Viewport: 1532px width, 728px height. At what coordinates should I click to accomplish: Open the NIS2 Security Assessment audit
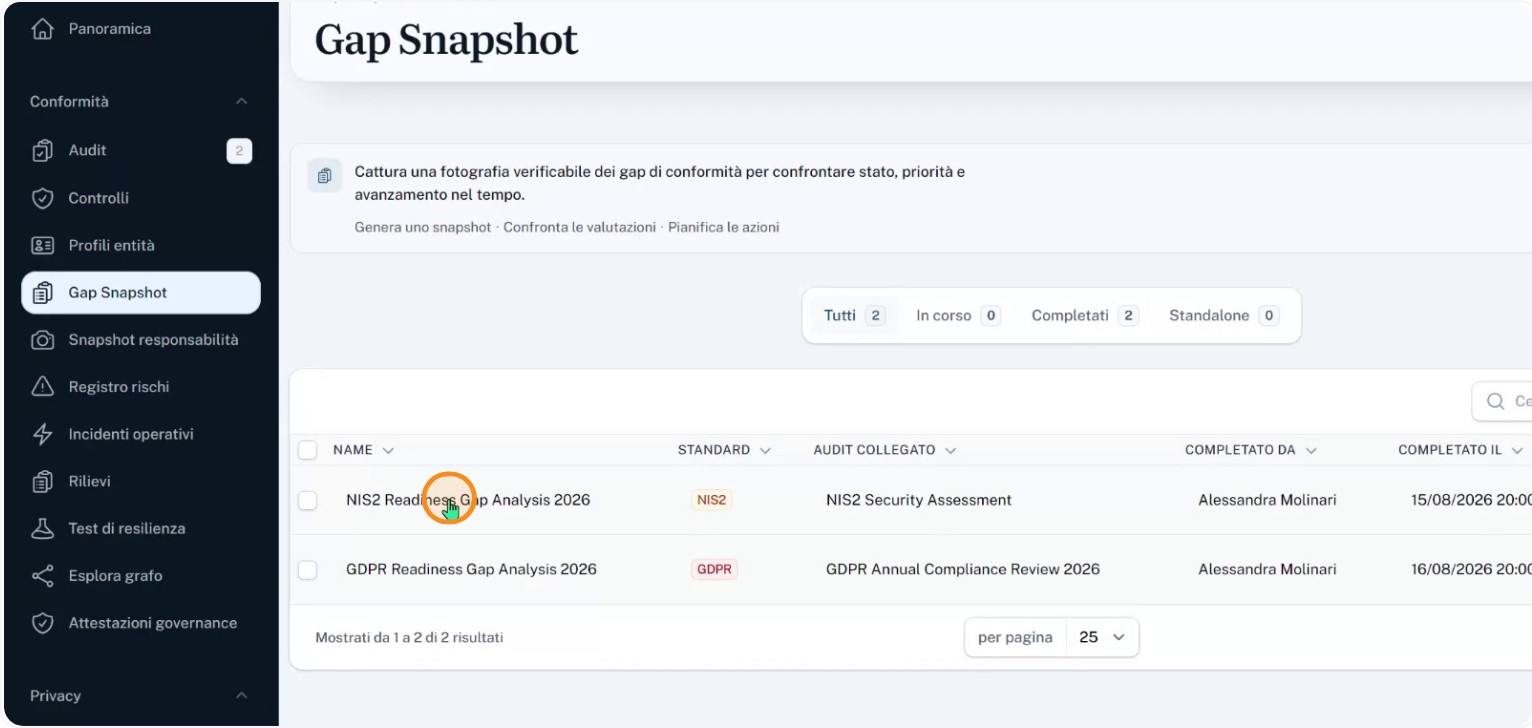[919, 500]
